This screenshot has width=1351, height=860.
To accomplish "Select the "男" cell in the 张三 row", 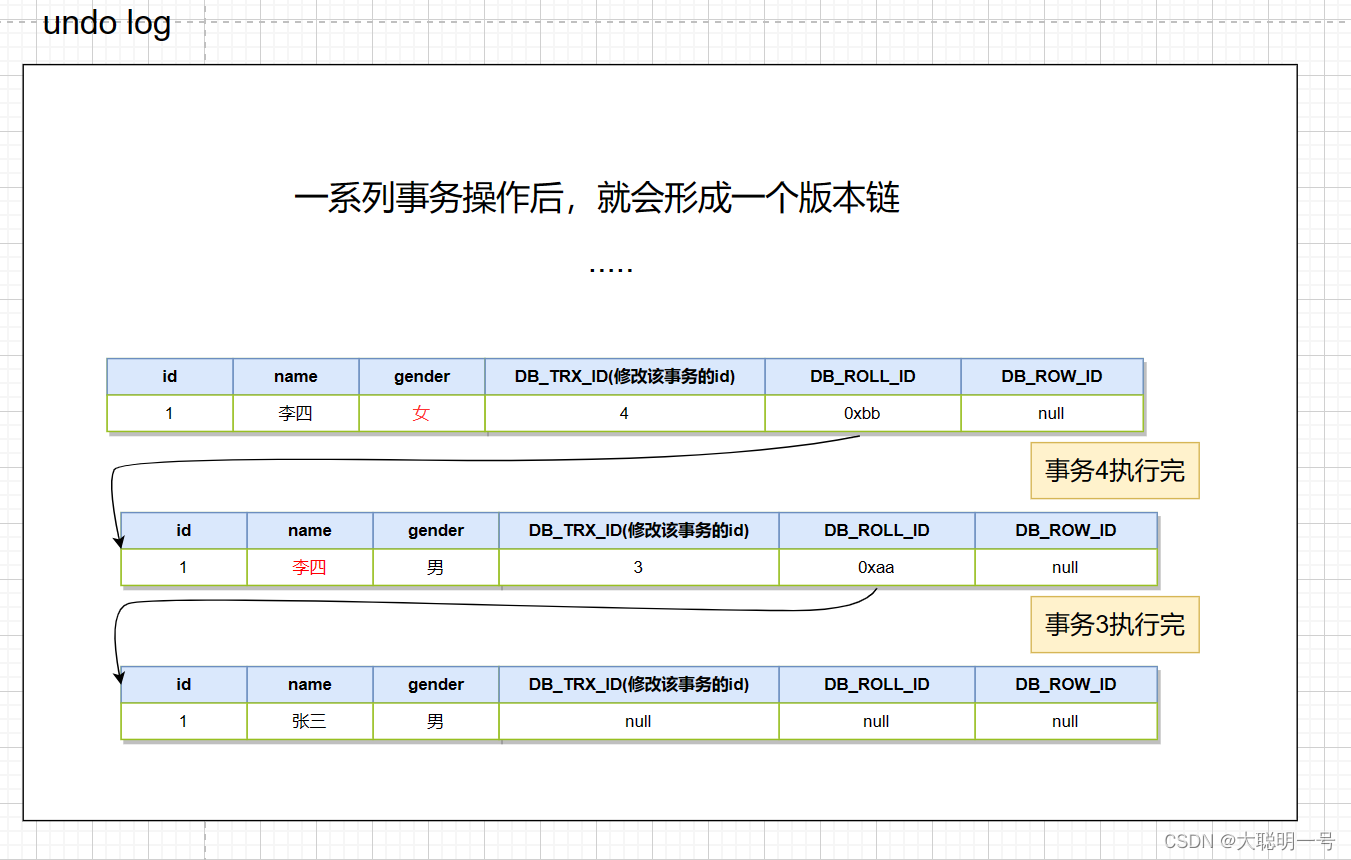I will point(436,721).
